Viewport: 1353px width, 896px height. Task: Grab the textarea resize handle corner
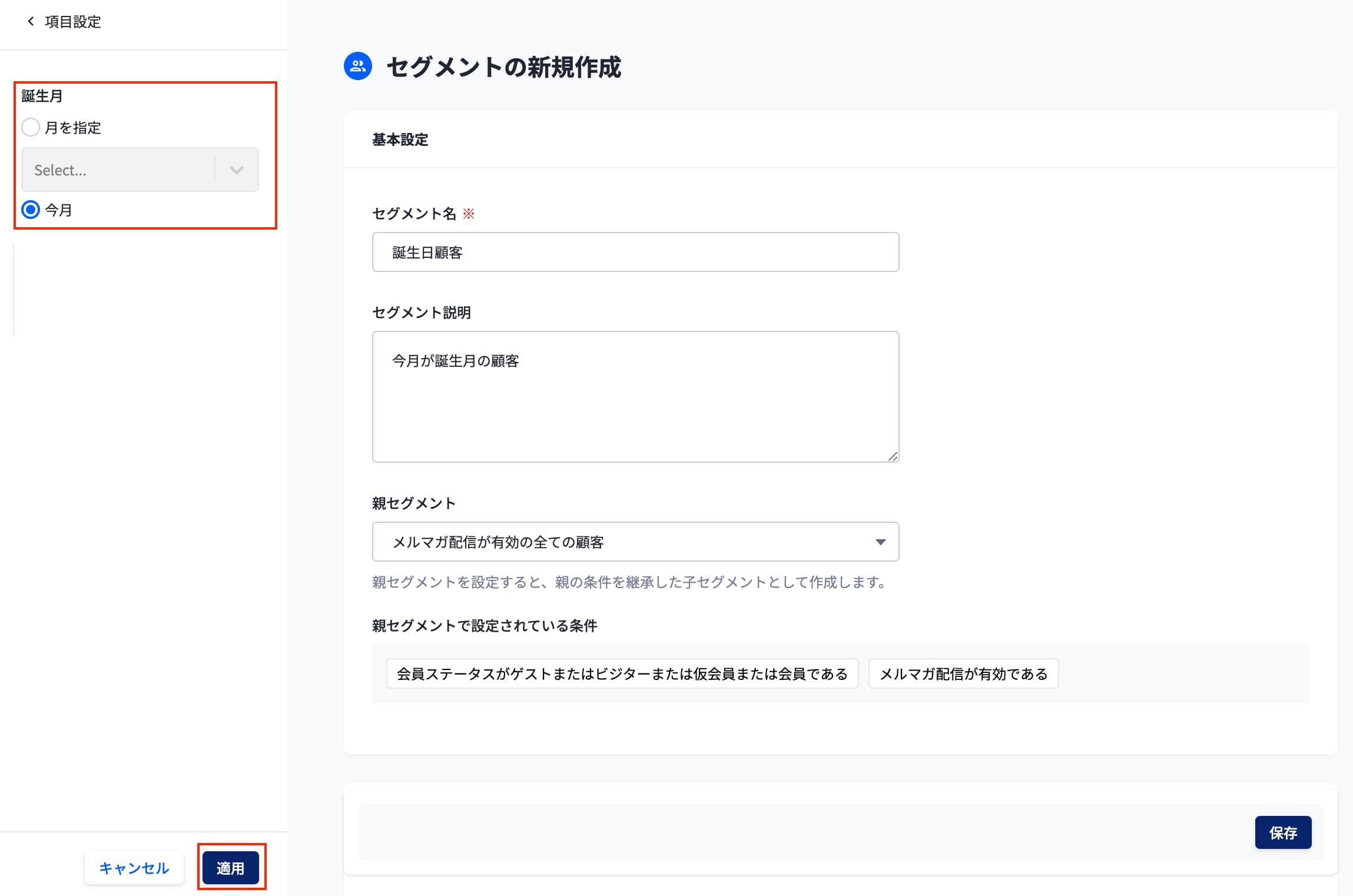point(893,456)
